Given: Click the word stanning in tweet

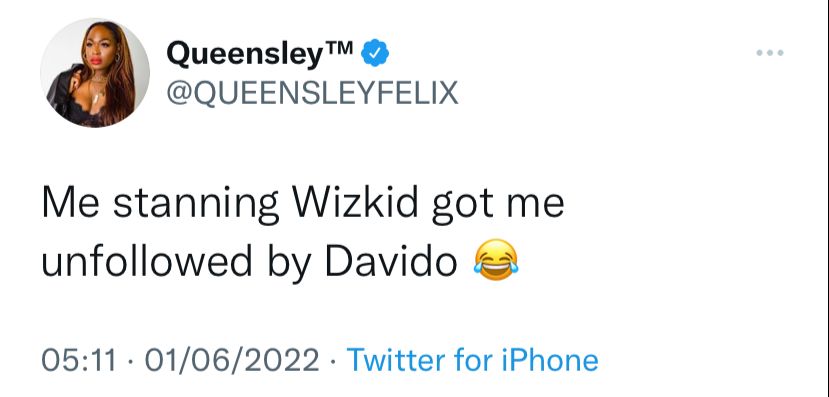Looking at the screenshot, I should [196, 206].
